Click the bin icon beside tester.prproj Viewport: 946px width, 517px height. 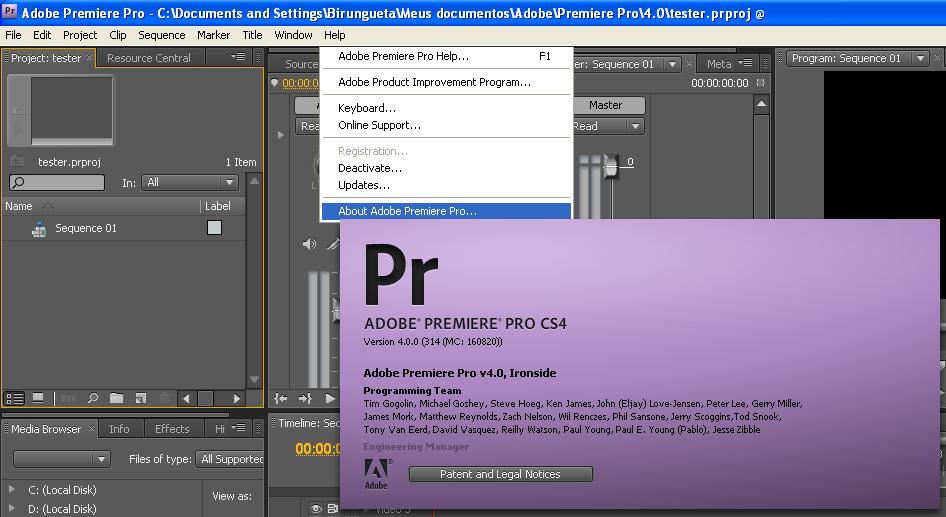pos(18,162)
